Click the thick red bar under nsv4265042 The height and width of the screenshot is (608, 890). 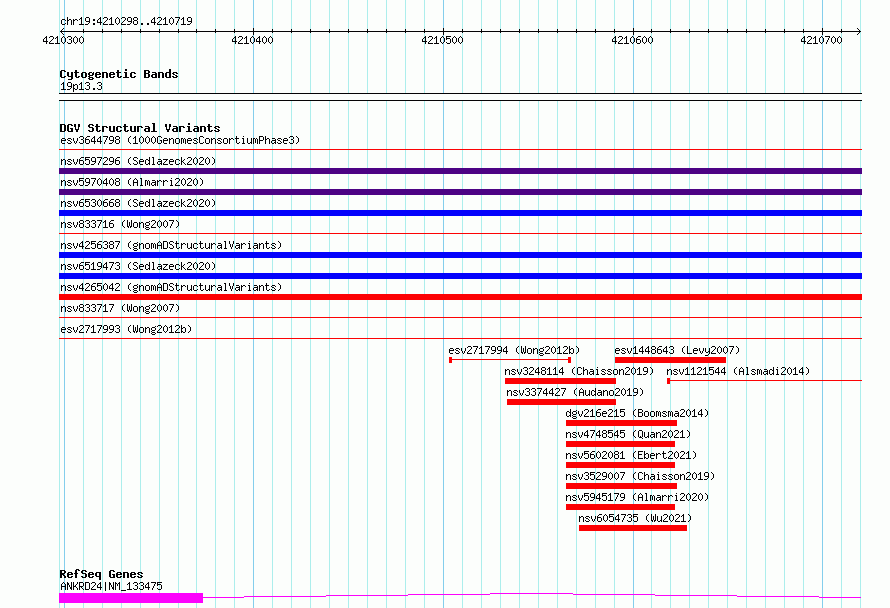(x=460, y=297)
